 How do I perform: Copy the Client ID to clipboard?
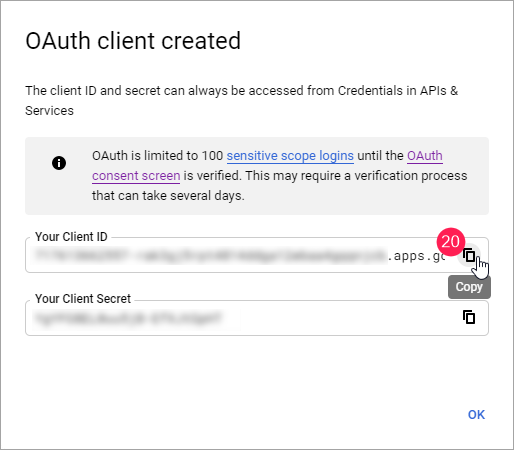[x=469, y=256]
